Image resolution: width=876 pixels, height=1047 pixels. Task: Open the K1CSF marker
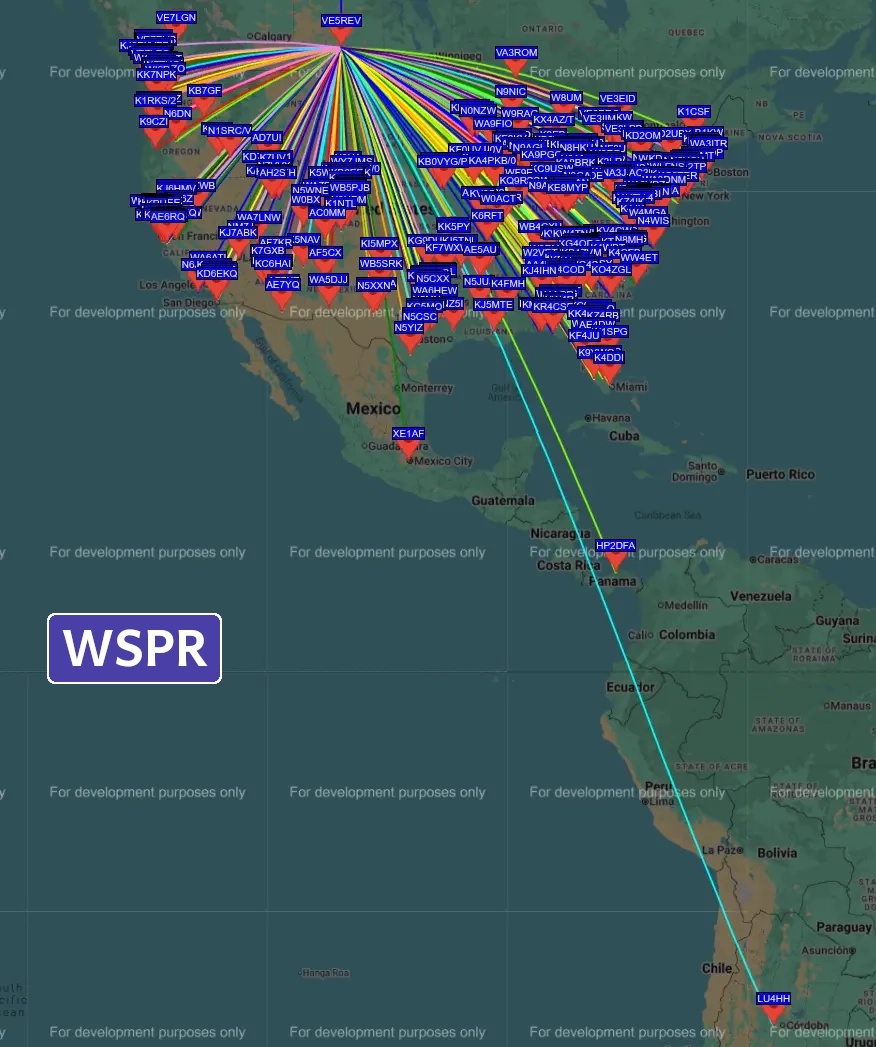(x=693, y=126)
